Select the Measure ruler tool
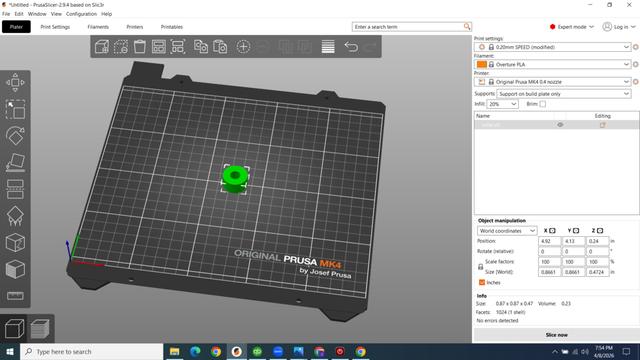The height and width of the screenshot is (360, 640). tap(15, 296)
